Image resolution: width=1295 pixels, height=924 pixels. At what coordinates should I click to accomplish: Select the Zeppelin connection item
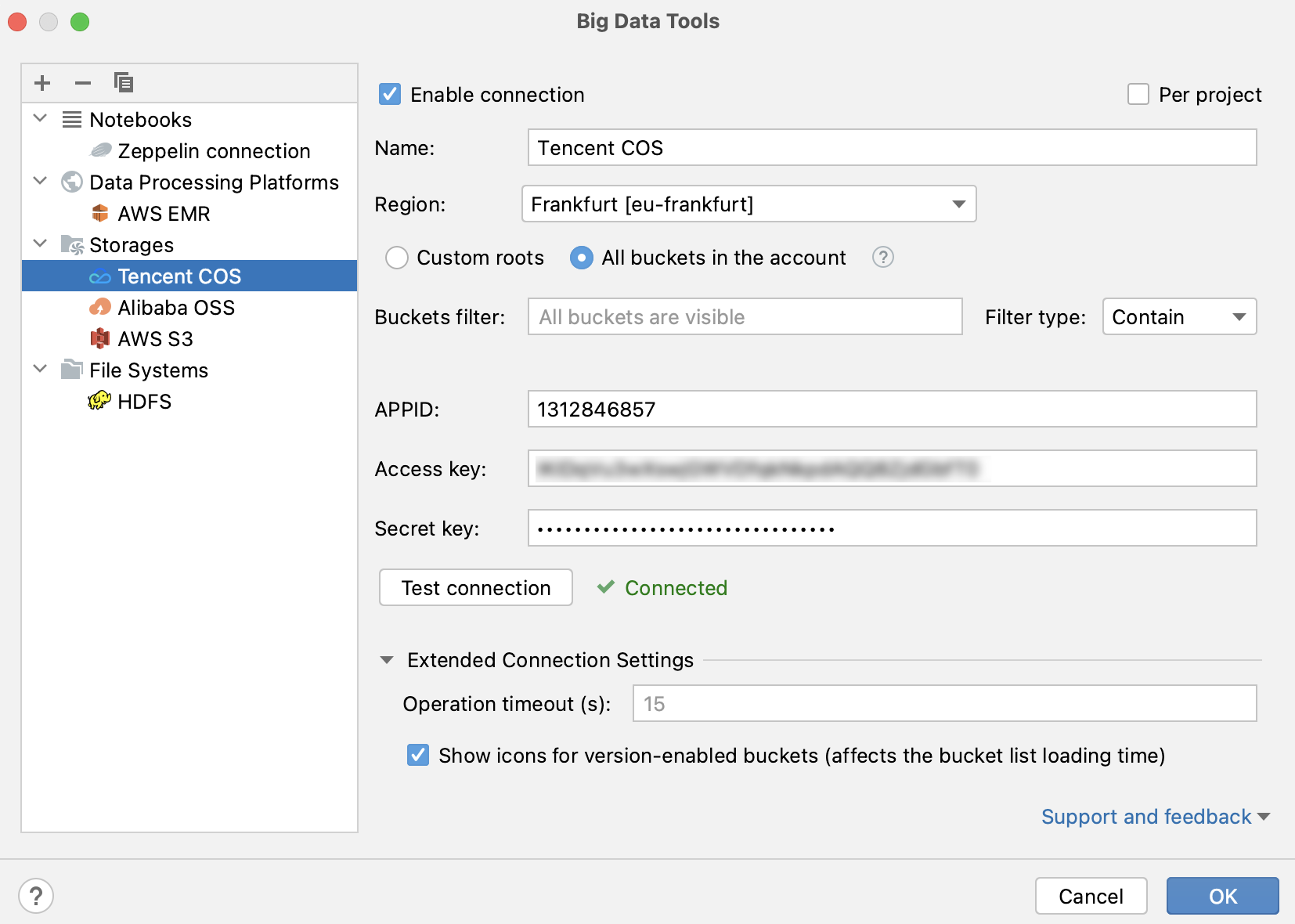(213, 151)
